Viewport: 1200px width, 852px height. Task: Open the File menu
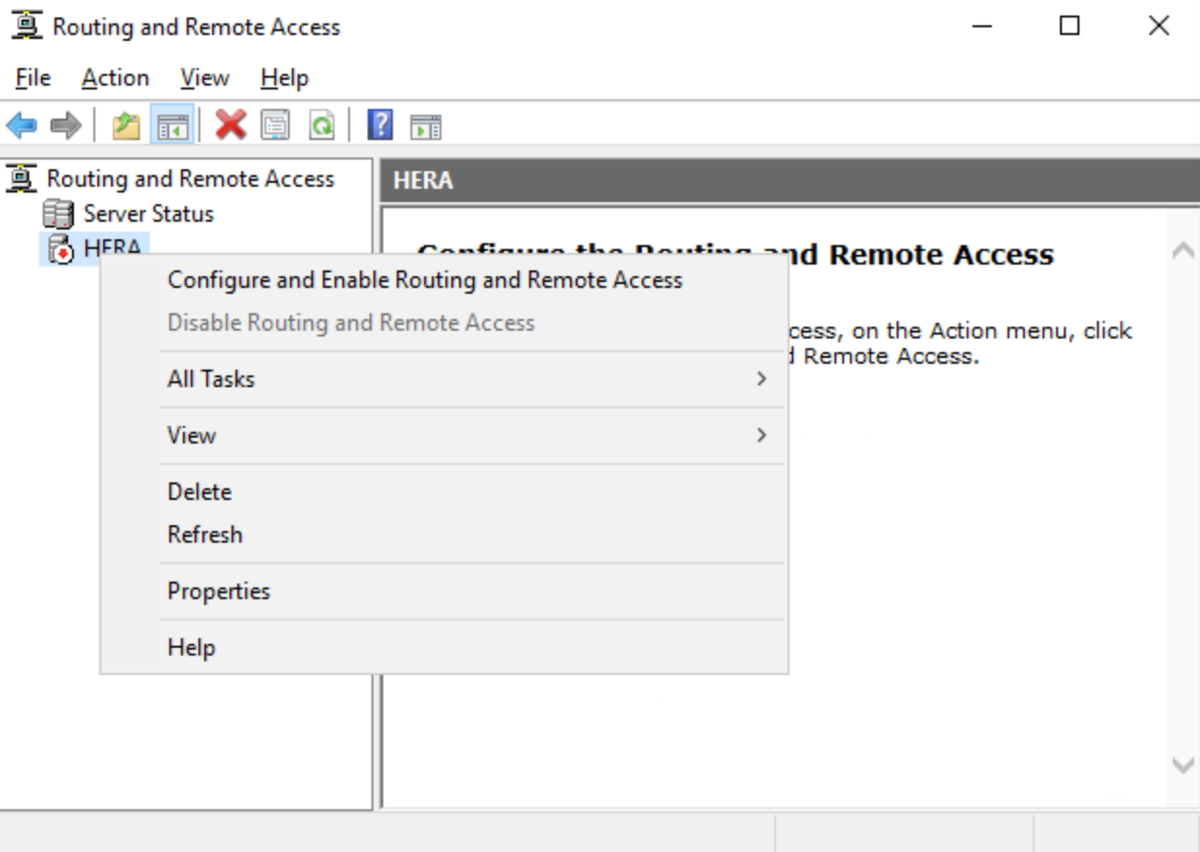tap(32, 77)
